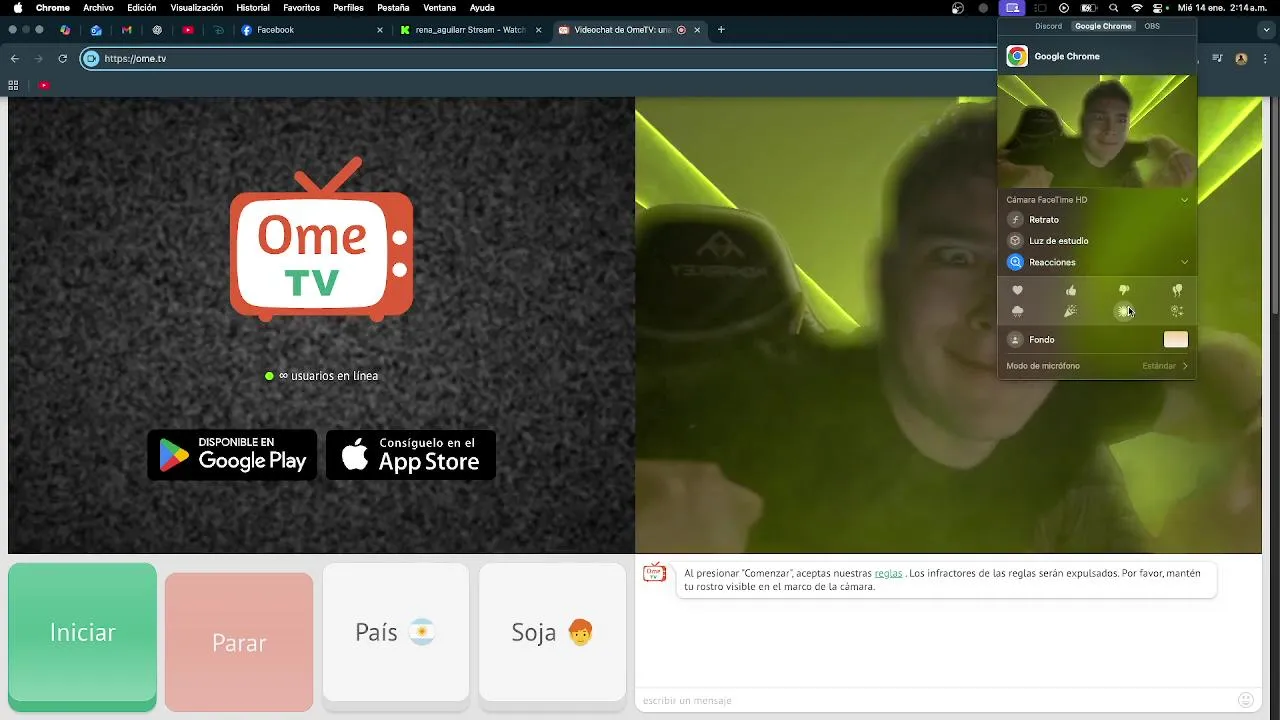Open the pinned Gmail tab
Screen dimensions: 1280x720
pyautogui.click(x=126, y=30)
